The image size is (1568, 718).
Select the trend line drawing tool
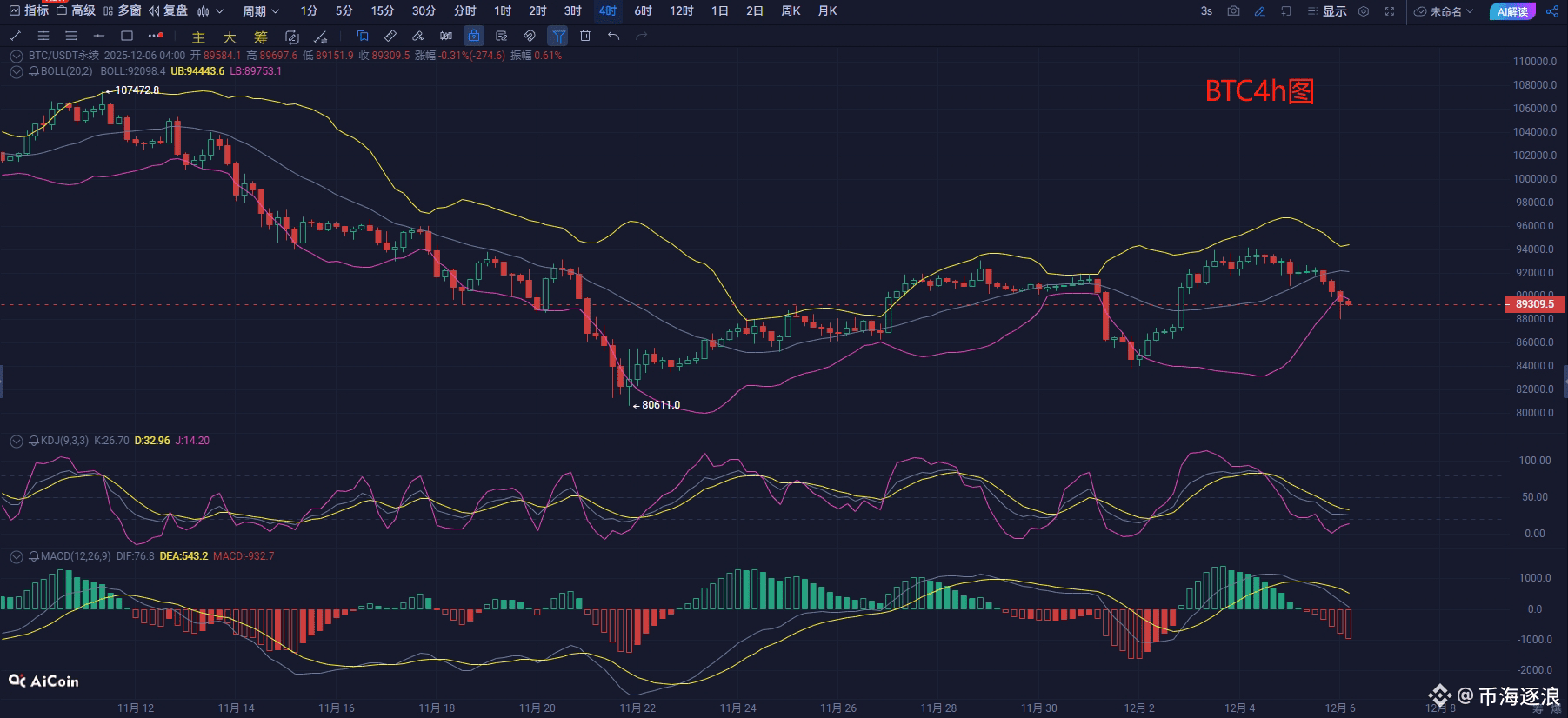pyautogui.click(x=16, y=36)
